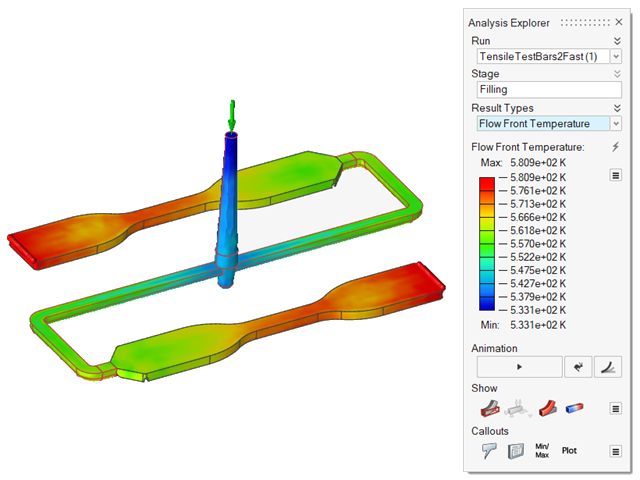640x480 pixels.
Task: Click the blue-red contour bar Show icon
Action: click(575, 408)
